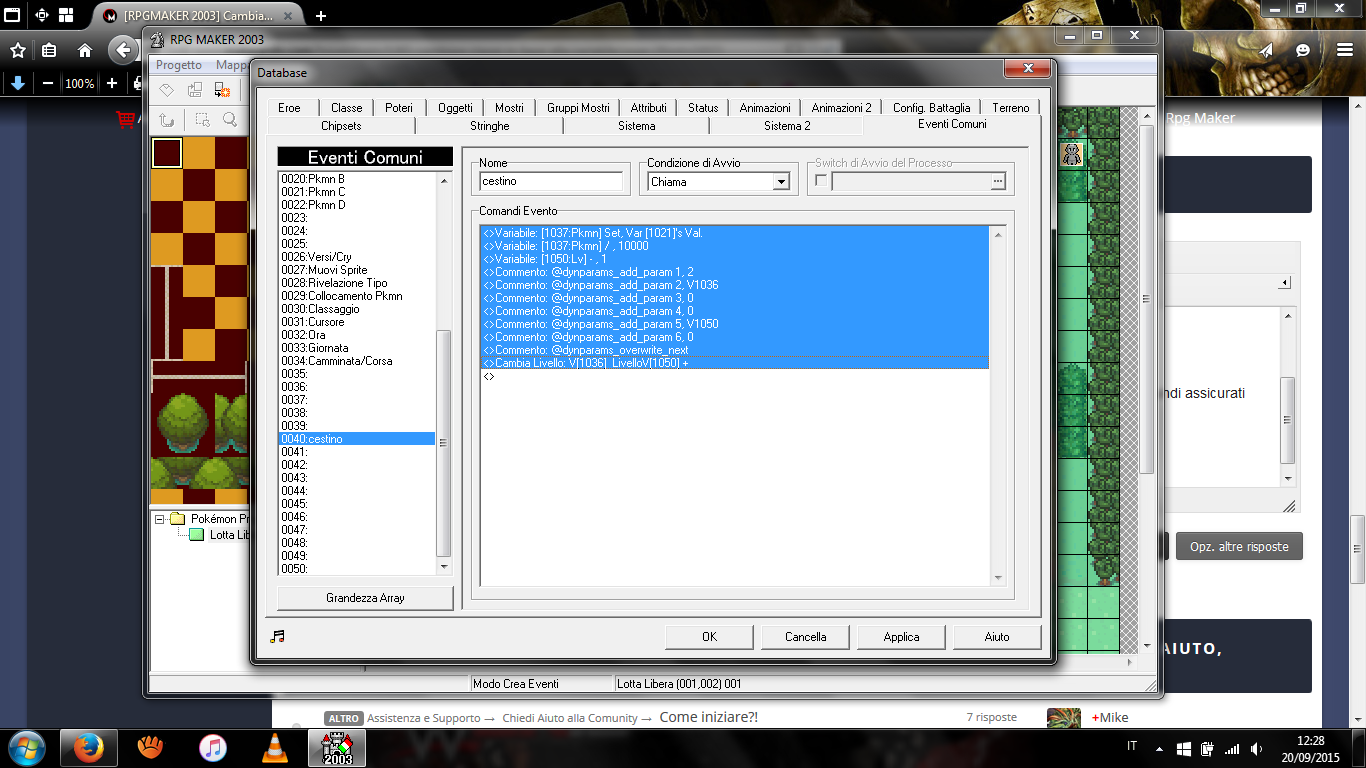
Task: Switch to the Stringhe tab
Action: 490,126
